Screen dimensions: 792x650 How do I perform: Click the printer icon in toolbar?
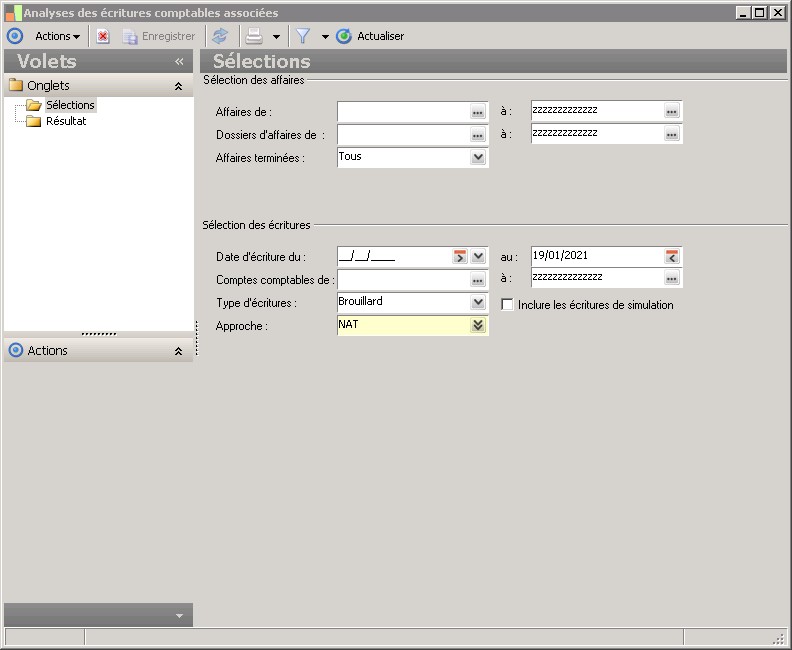pos(254,36)
